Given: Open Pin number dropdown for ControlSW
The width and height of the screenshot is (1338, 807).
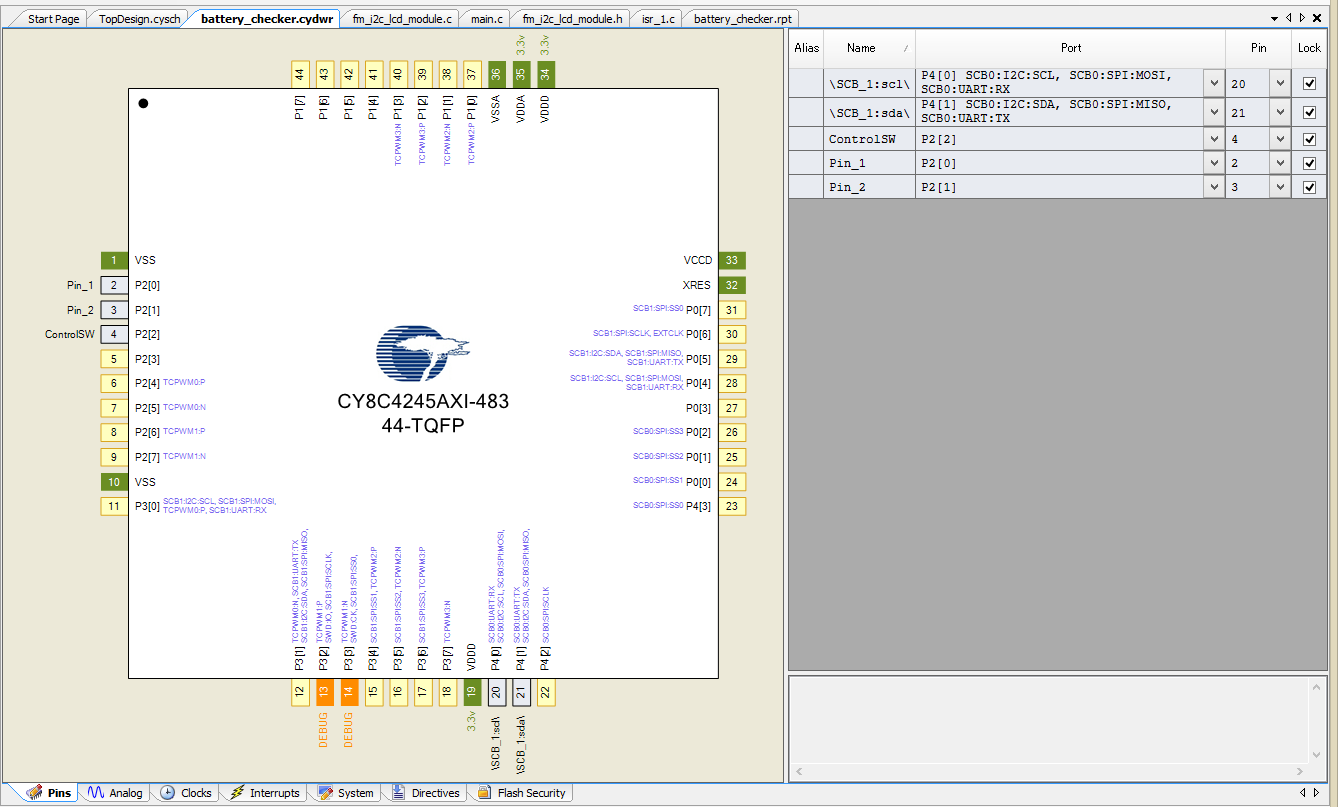Looking at the screenshot, I should click(1280, 139).
